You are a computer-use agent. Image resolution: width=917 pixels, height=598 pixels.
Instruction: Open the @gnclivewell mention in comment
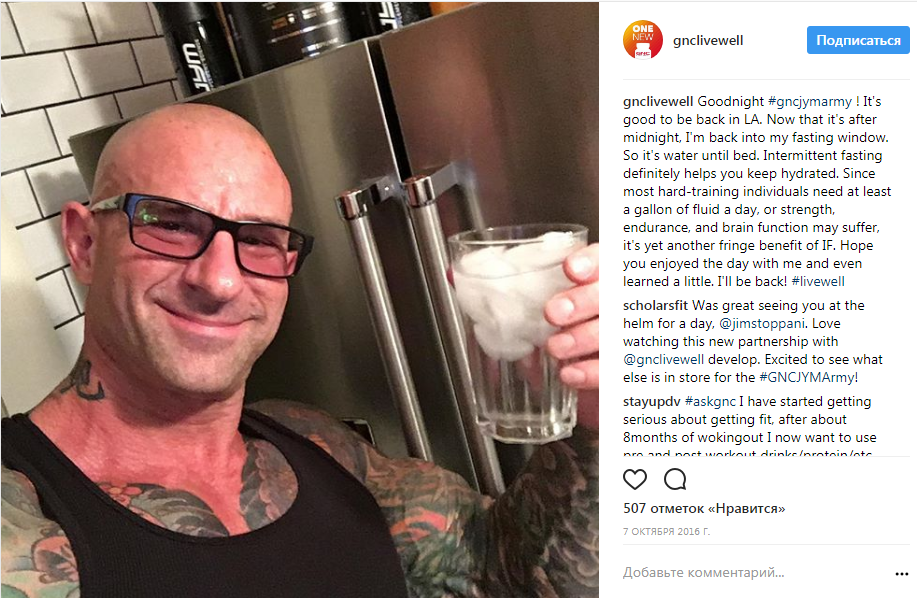click(663, 360)
